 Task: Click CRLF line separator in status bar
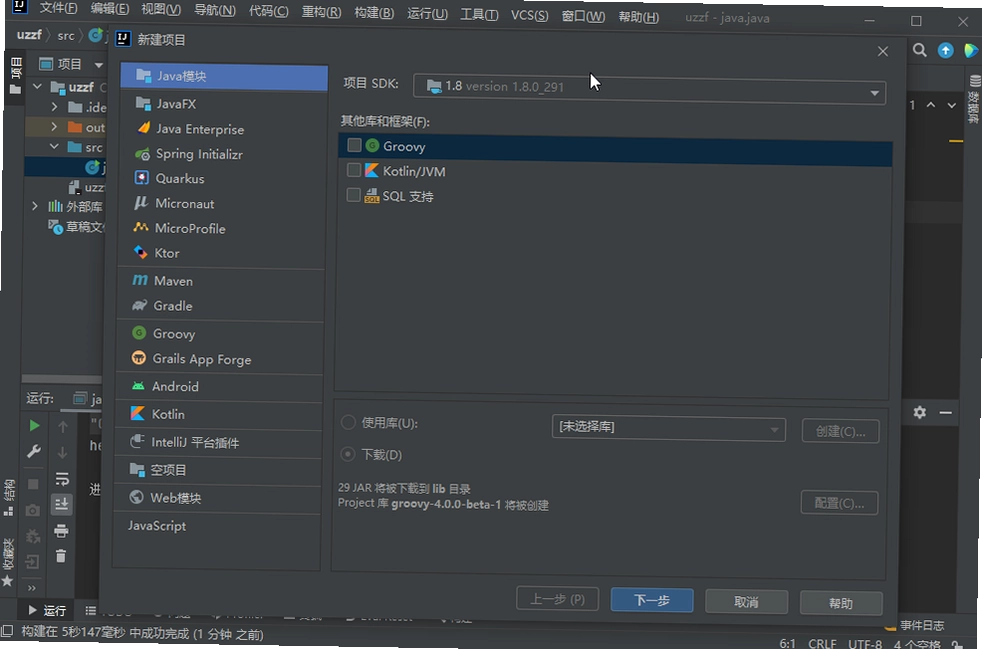click(x=822, y=643)
